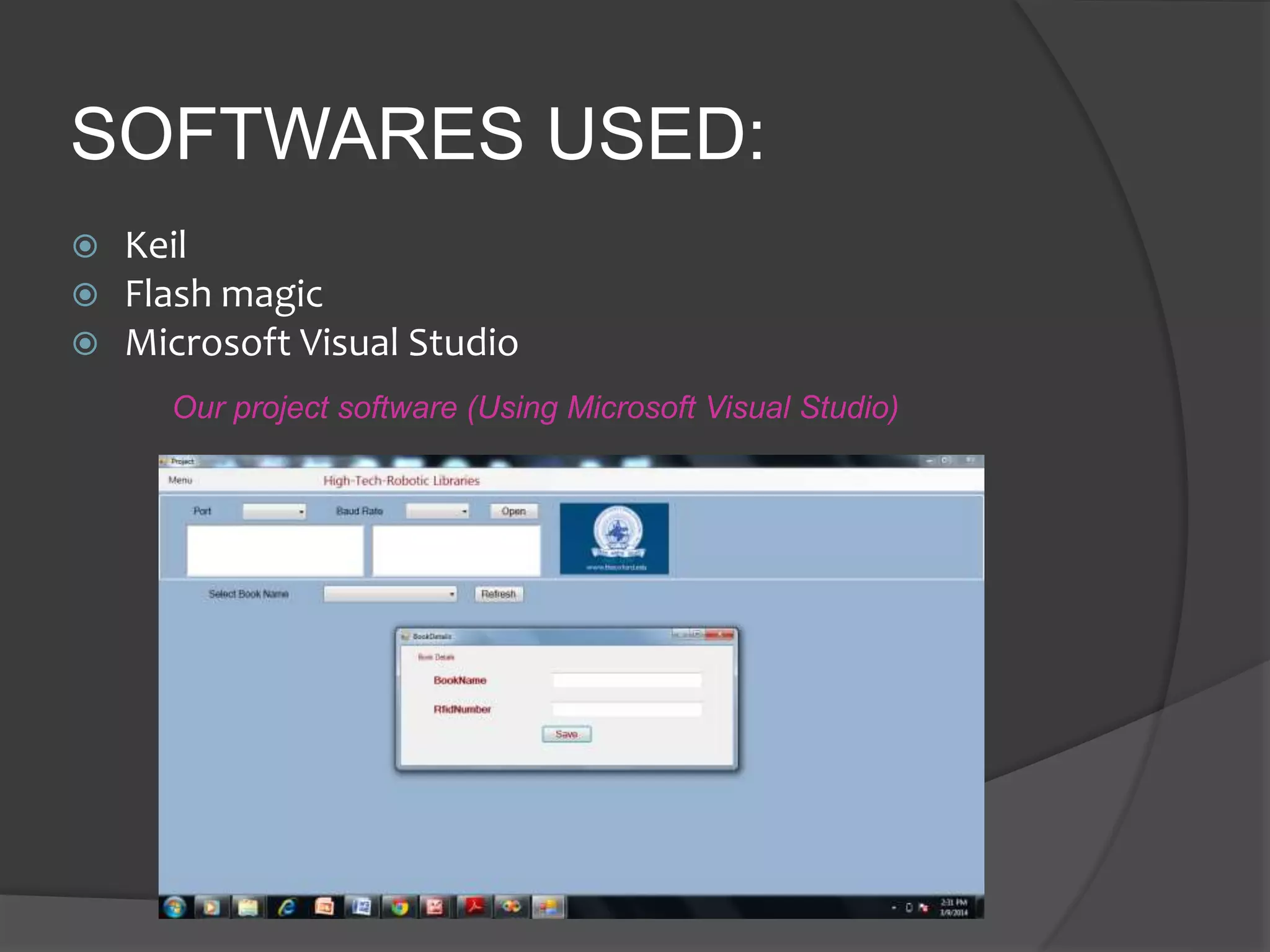
Task: Click the left white text box under Port
Action: (x=275, y=552)
